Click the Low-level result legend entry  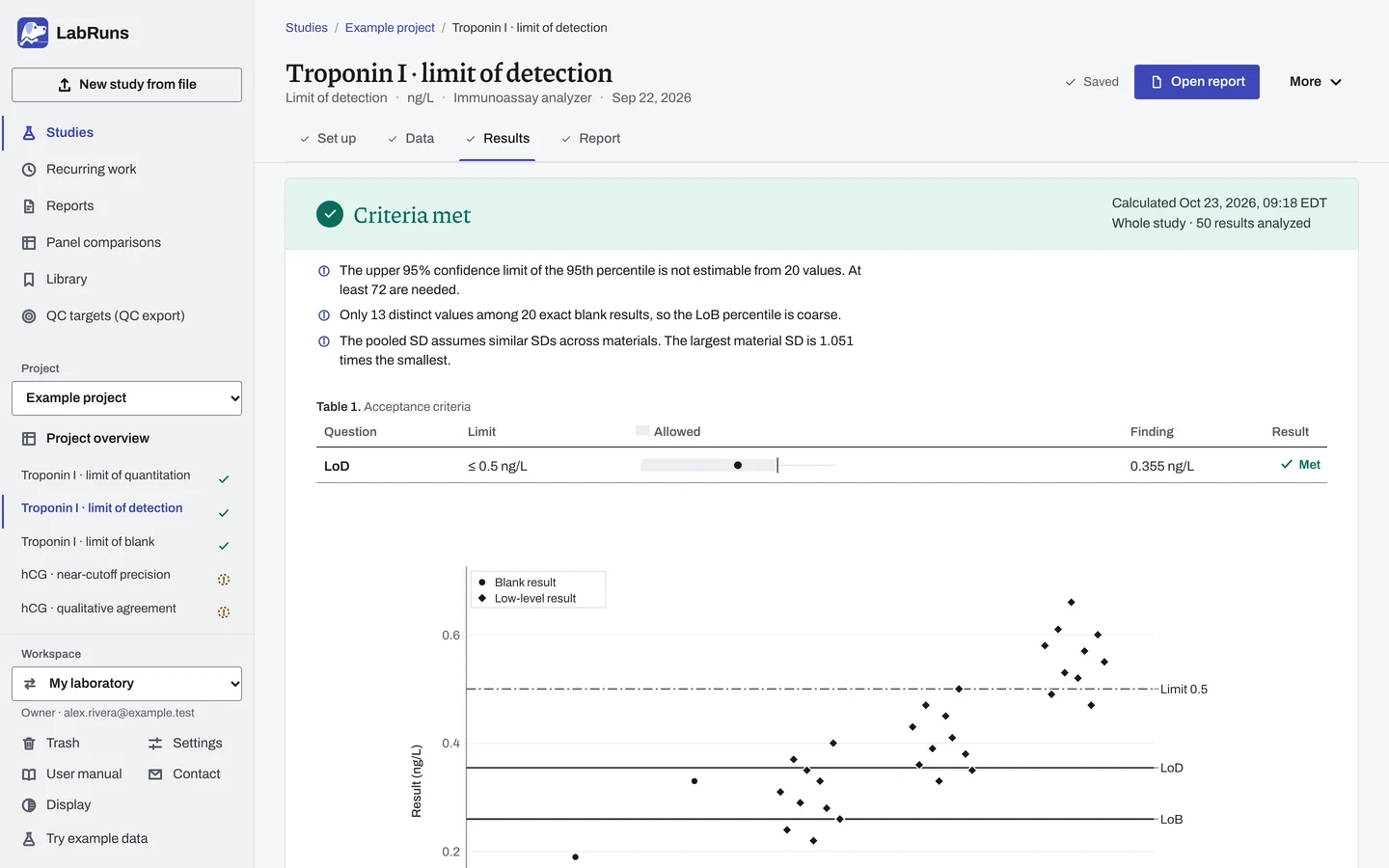point(527,599)
